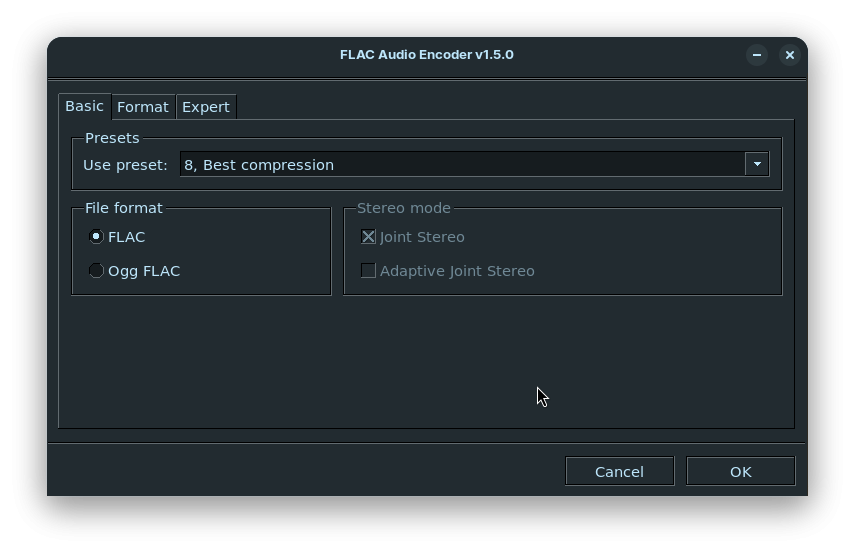Image resolution: width=855 pixels, height=553 pixels.
Task: Click the FLAC Audio Encoder v1.5.0 title bar
Action: (x=427, y=55)
